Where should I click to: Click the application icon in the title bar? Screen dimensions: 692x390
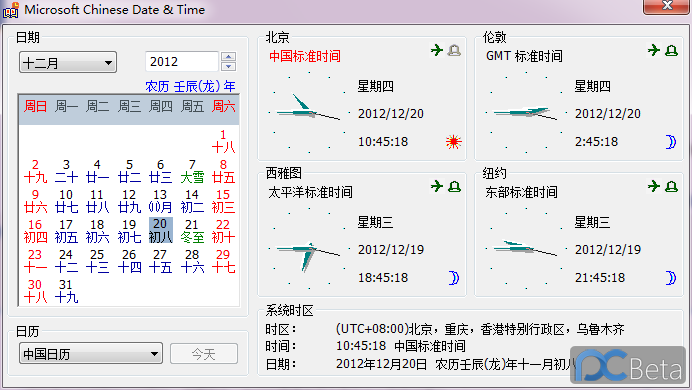point(11,10)
